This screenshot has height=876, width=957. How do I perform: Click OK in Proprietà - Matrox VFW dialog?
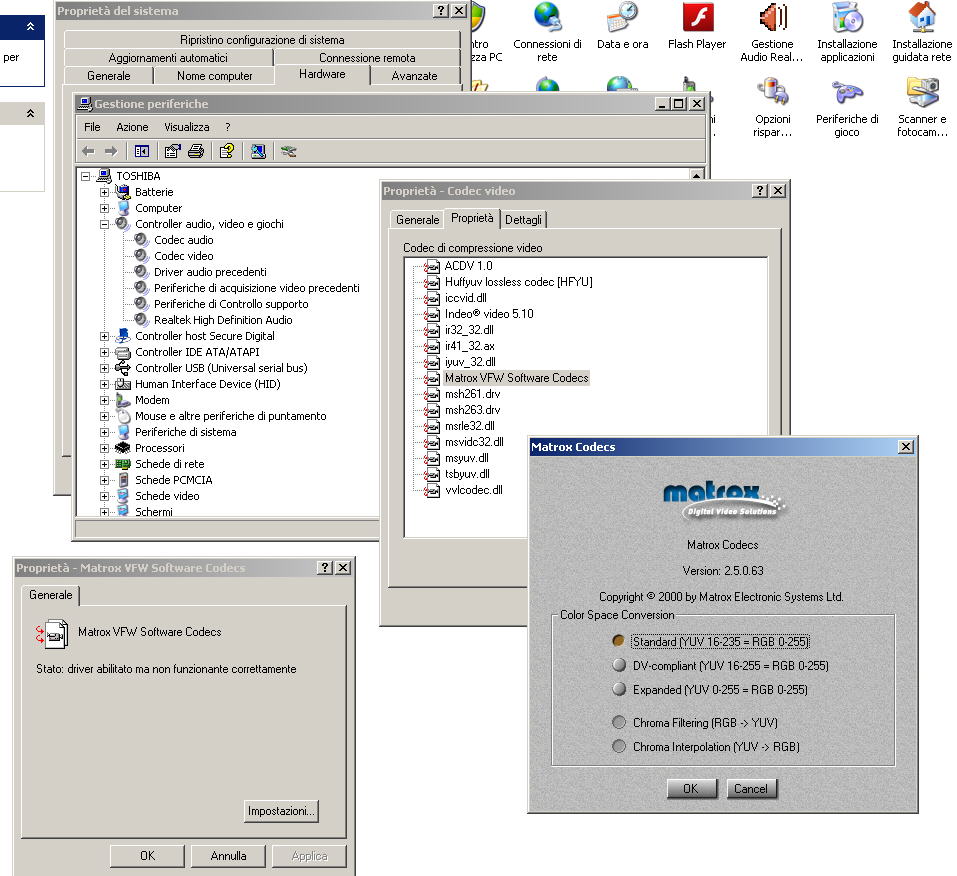[147, 856]
